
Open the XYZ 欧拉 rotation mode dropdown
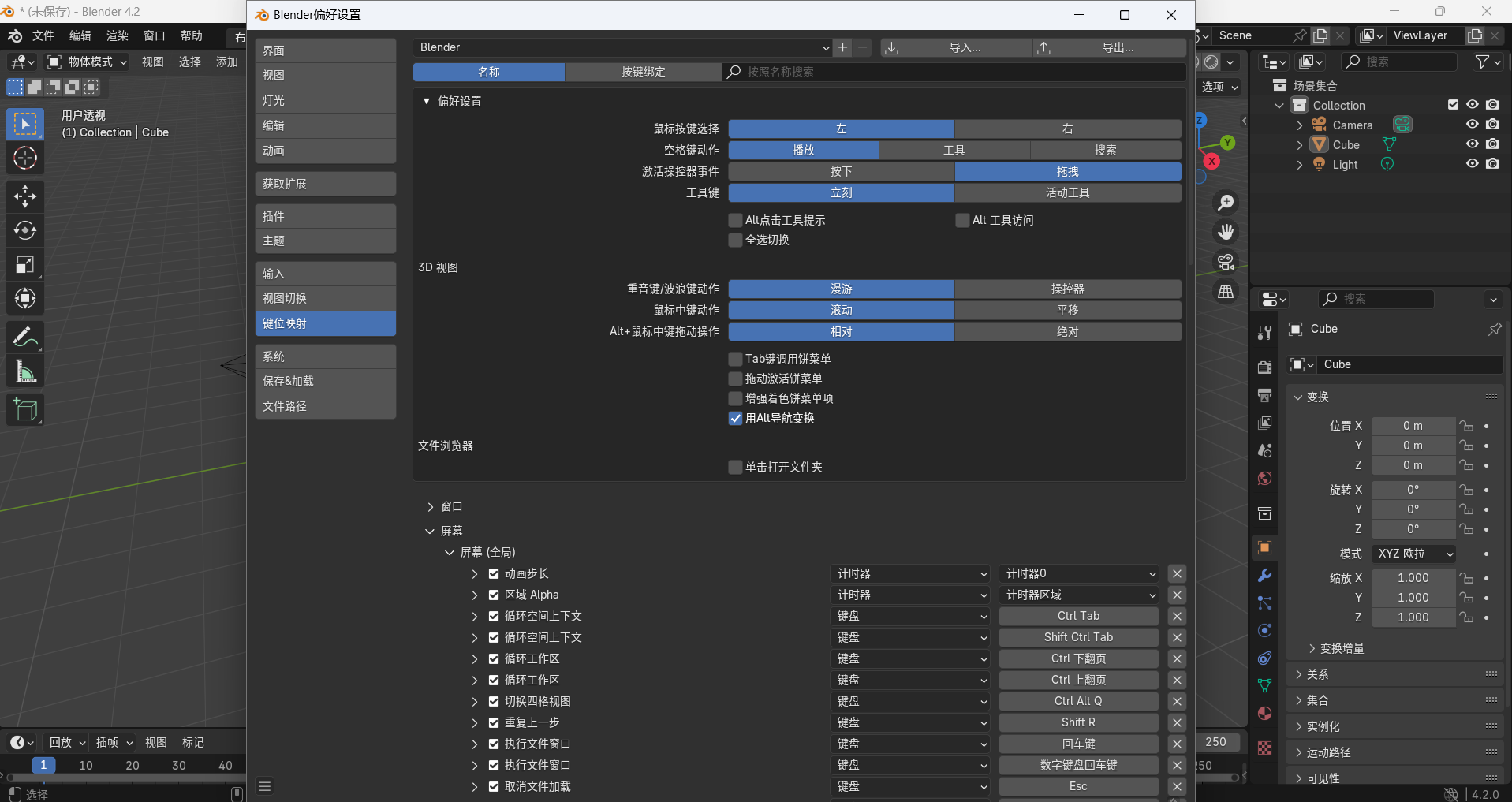[1413, 554]
